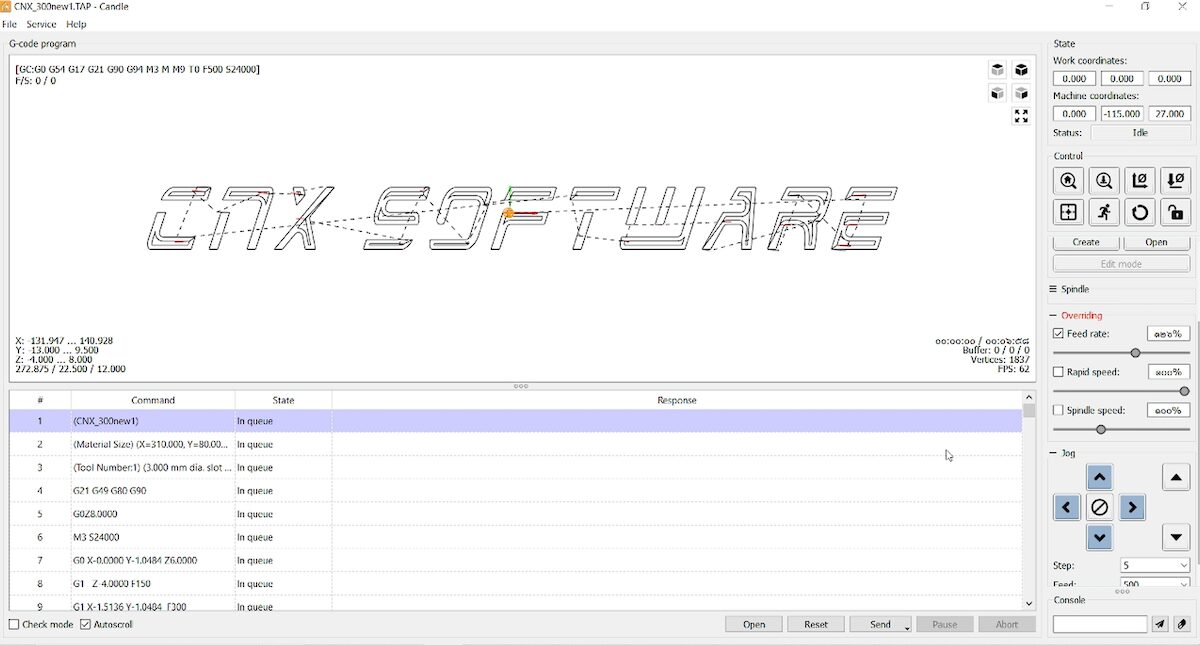Image resolution: width=1200 pixels, height=645 pixels.
Task: Start the Z-probe control button
Action: pos(1104,181)
